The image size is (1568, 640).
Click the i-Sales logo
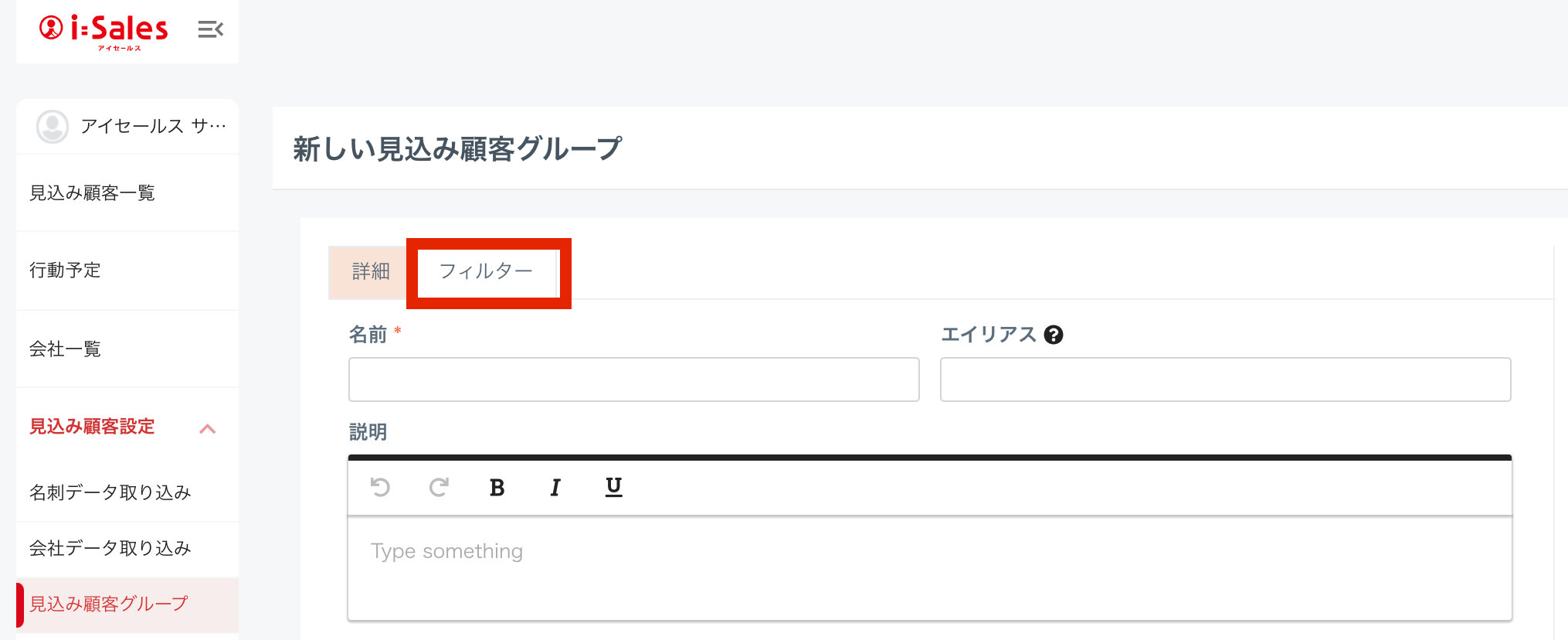click(x=104, y=30)
